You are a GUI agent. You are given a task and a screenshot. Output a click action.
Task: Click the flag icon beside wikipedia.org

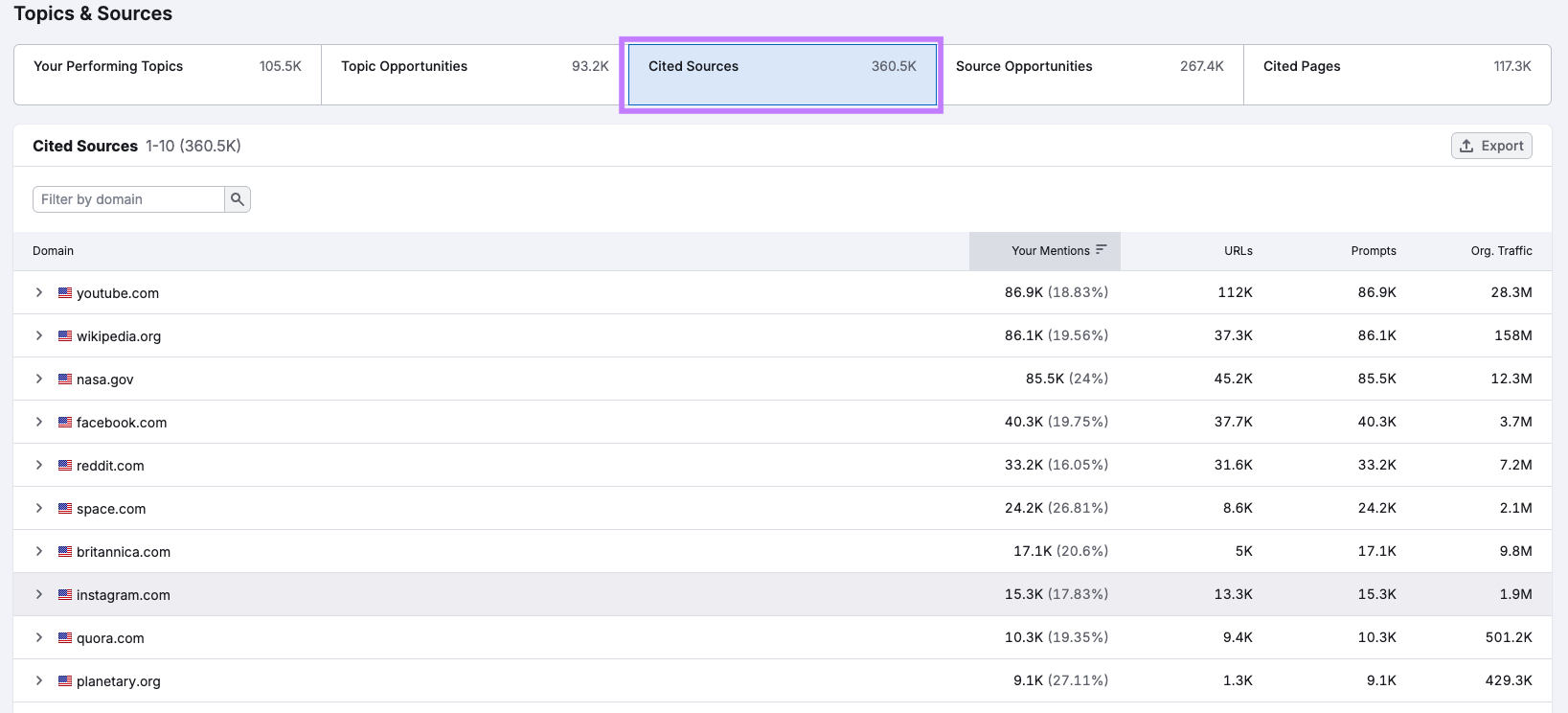point(65,336)
